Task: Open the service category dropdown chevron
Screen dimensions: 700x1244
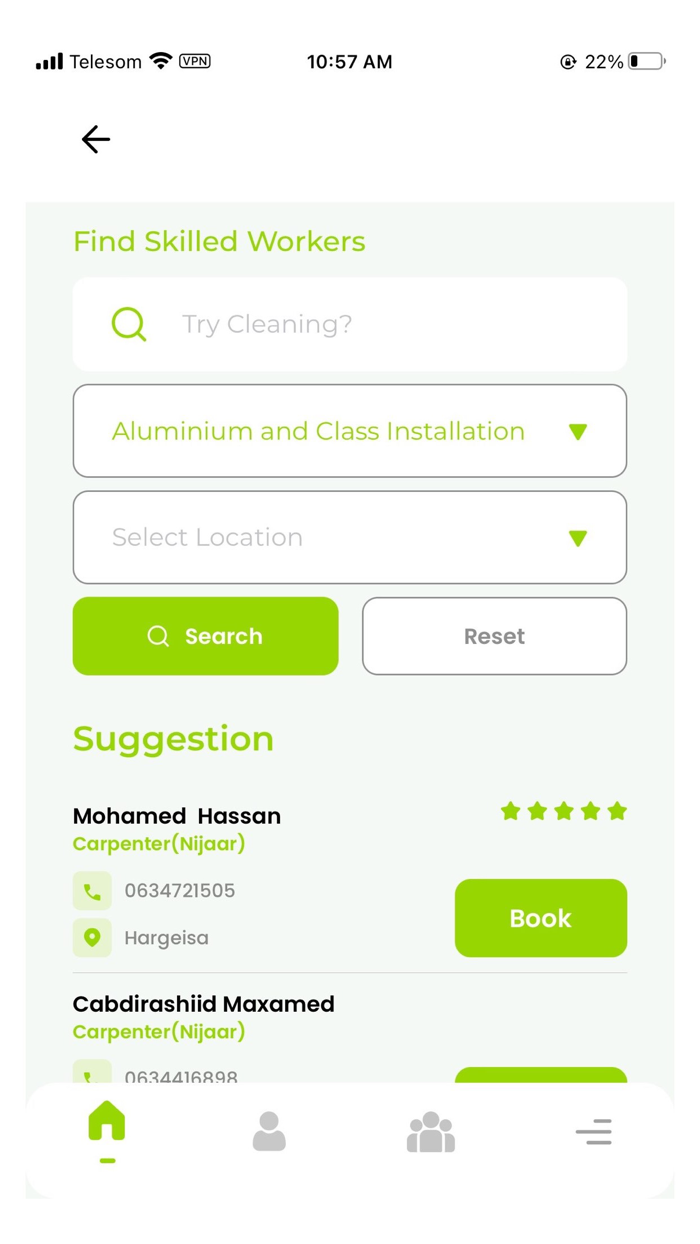Action: pyautogui.click(x=578, y=431)
